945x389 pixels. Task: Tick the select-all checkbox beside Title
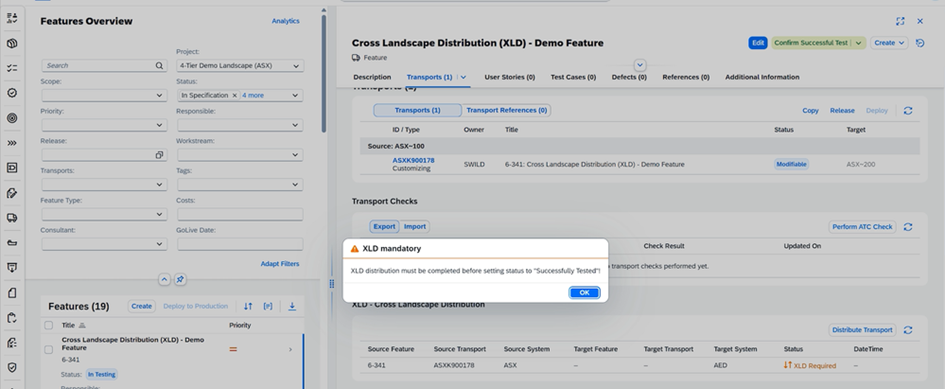click(x=49, y=325)
